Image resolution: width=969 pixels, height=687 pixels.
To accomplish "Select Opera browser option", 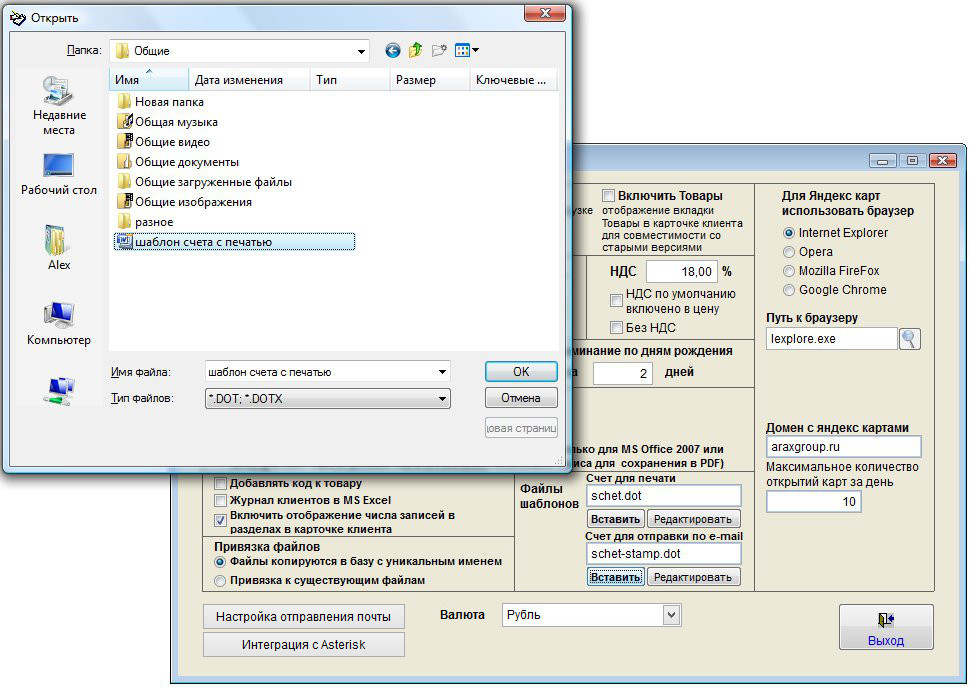I will click(789, 252).
